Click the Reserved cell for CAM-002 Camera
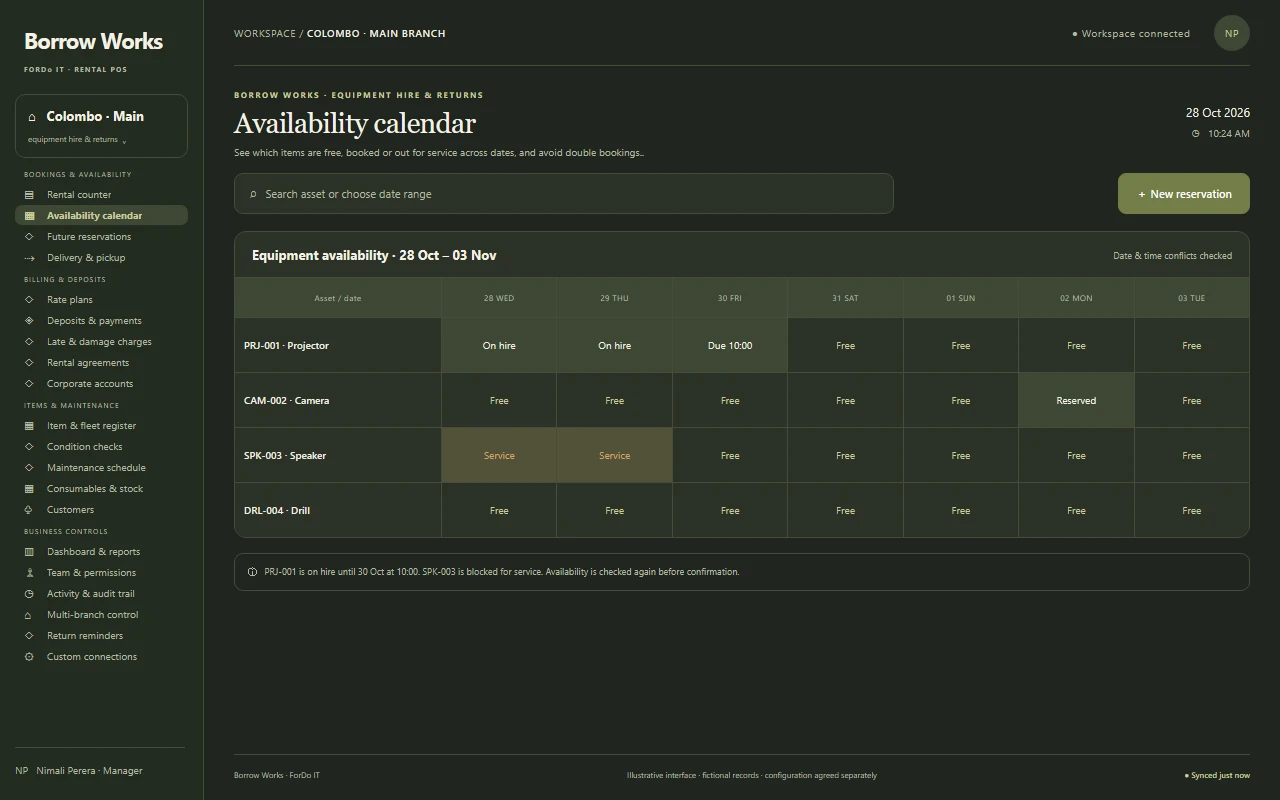Screen dimensions: 1280x800 click(x=1076, y=401)
